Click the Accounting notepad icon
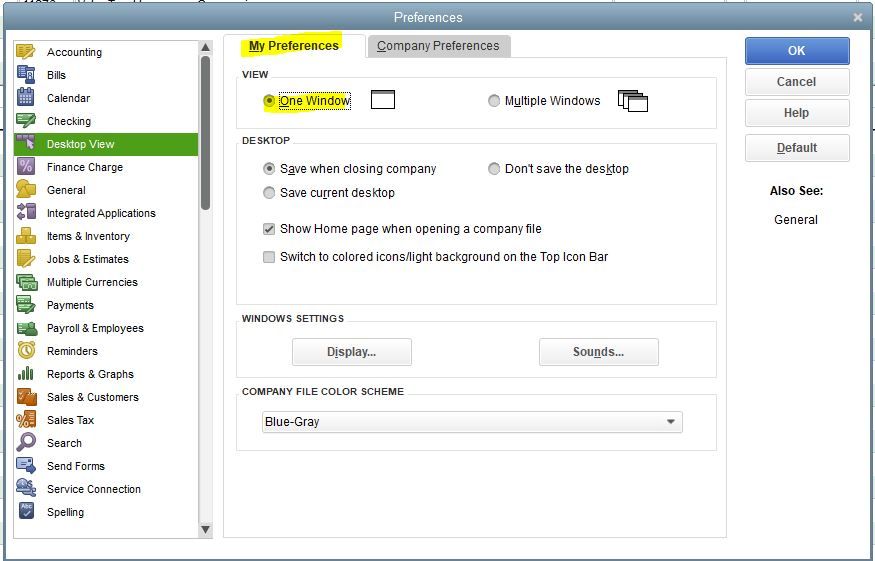This screenshot has height=561, width=875. 26,52
